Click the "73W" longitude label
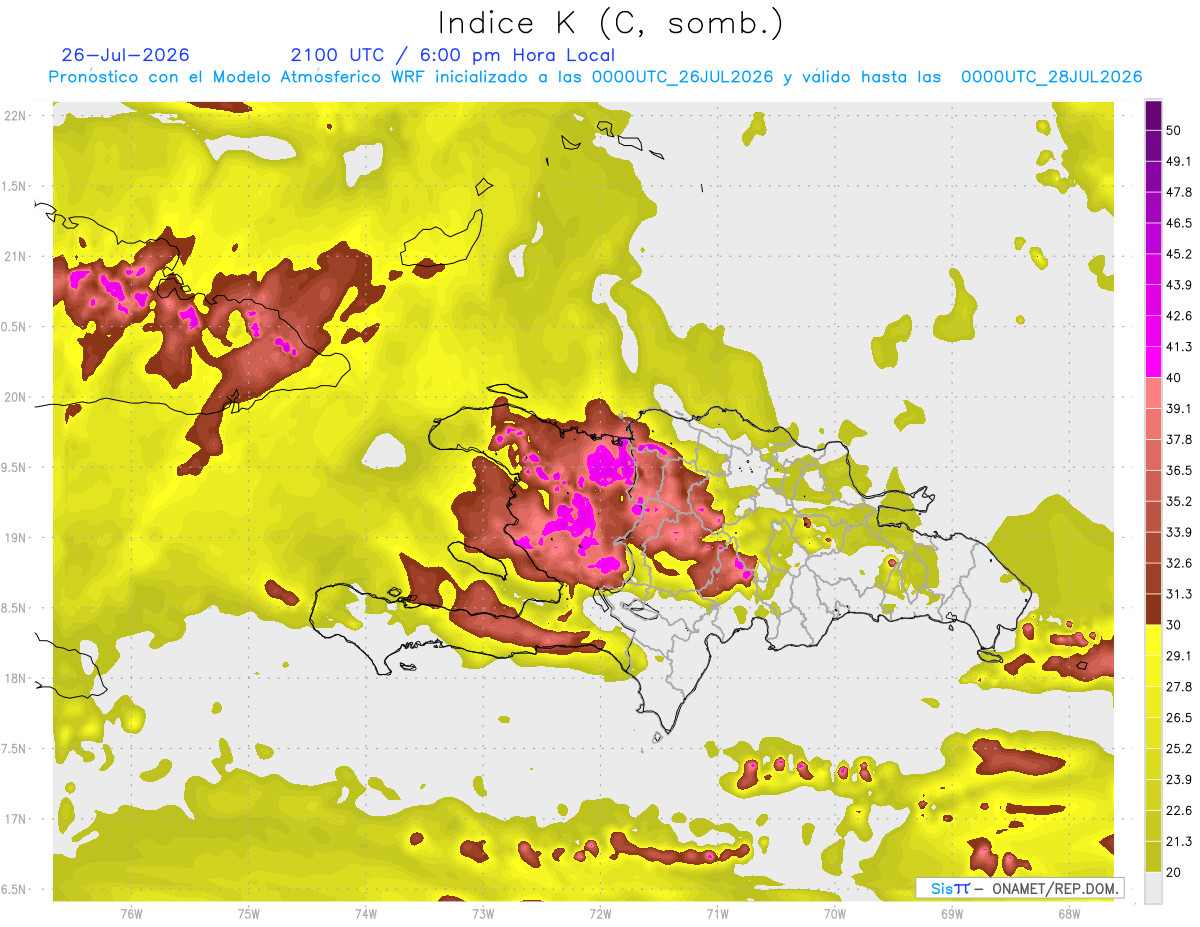1200x927 pixels. (483, 914)
